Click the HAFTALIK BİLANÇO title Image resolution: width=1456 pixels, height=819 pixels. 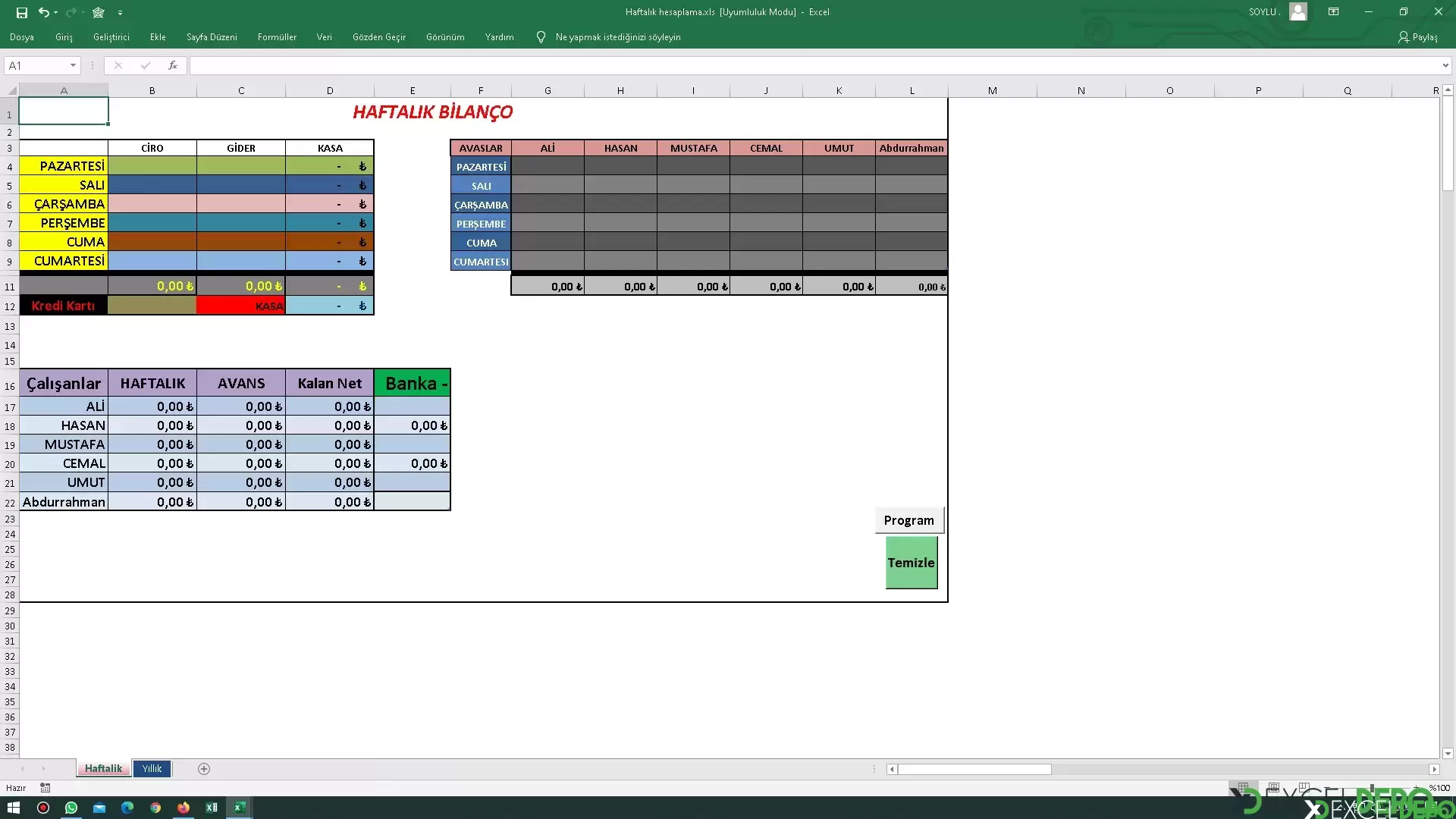pos(433,112)
